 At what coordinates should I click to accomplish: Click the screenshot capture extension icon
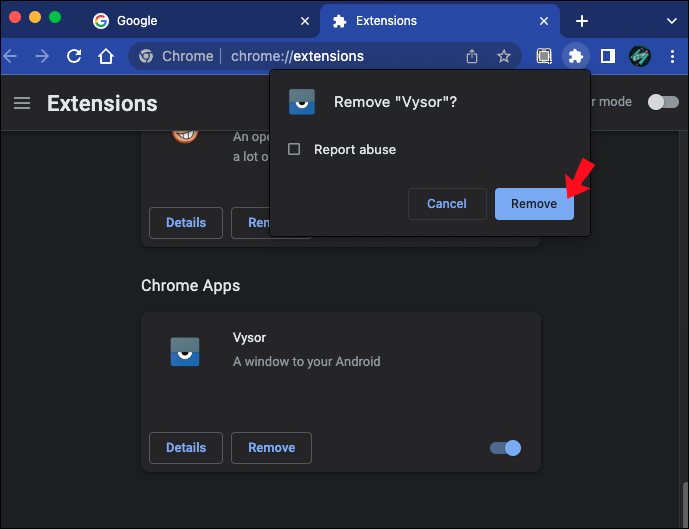pos(544,56)
